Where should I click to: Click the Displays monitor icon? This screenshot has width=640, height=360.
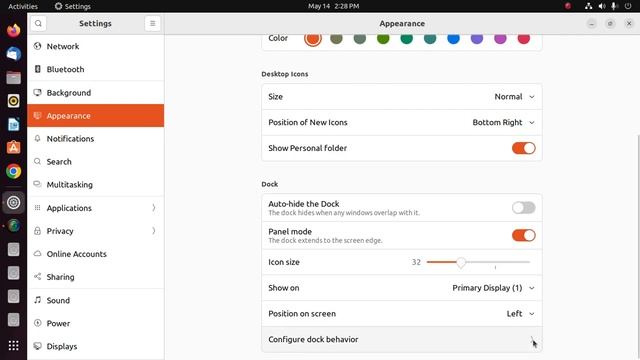click(x=38, y=346)
